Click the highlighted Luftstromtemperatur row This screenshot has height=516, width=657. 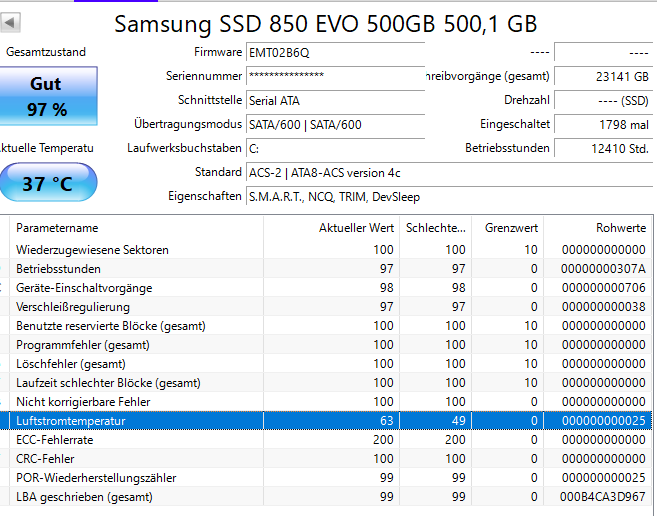(326, 420)
